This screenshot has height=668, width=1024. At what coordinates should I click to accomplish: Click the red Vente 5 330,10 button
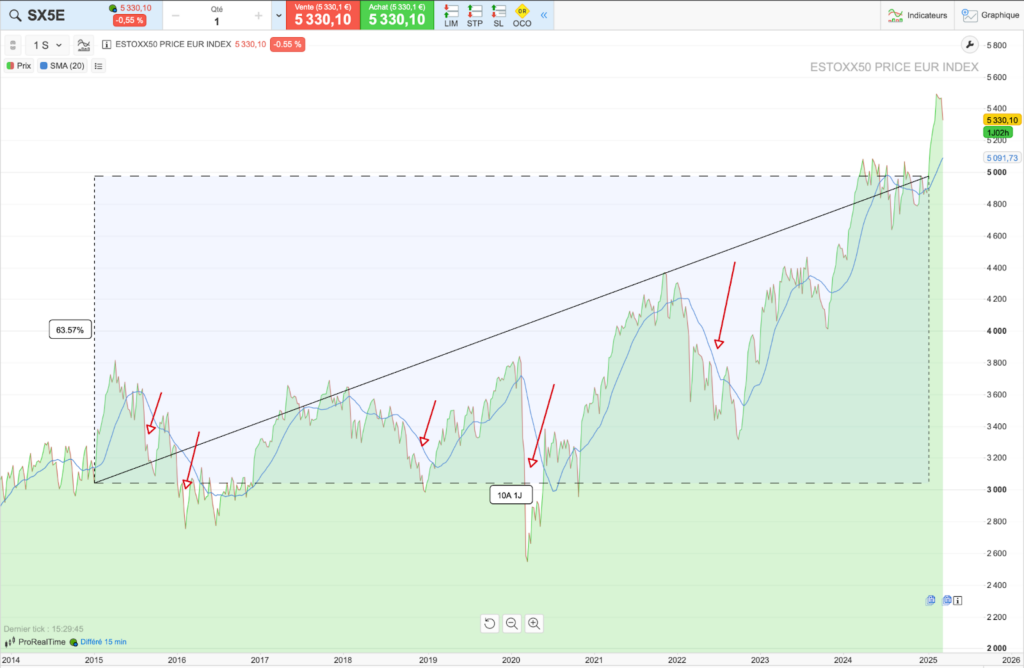pos(323,15)
